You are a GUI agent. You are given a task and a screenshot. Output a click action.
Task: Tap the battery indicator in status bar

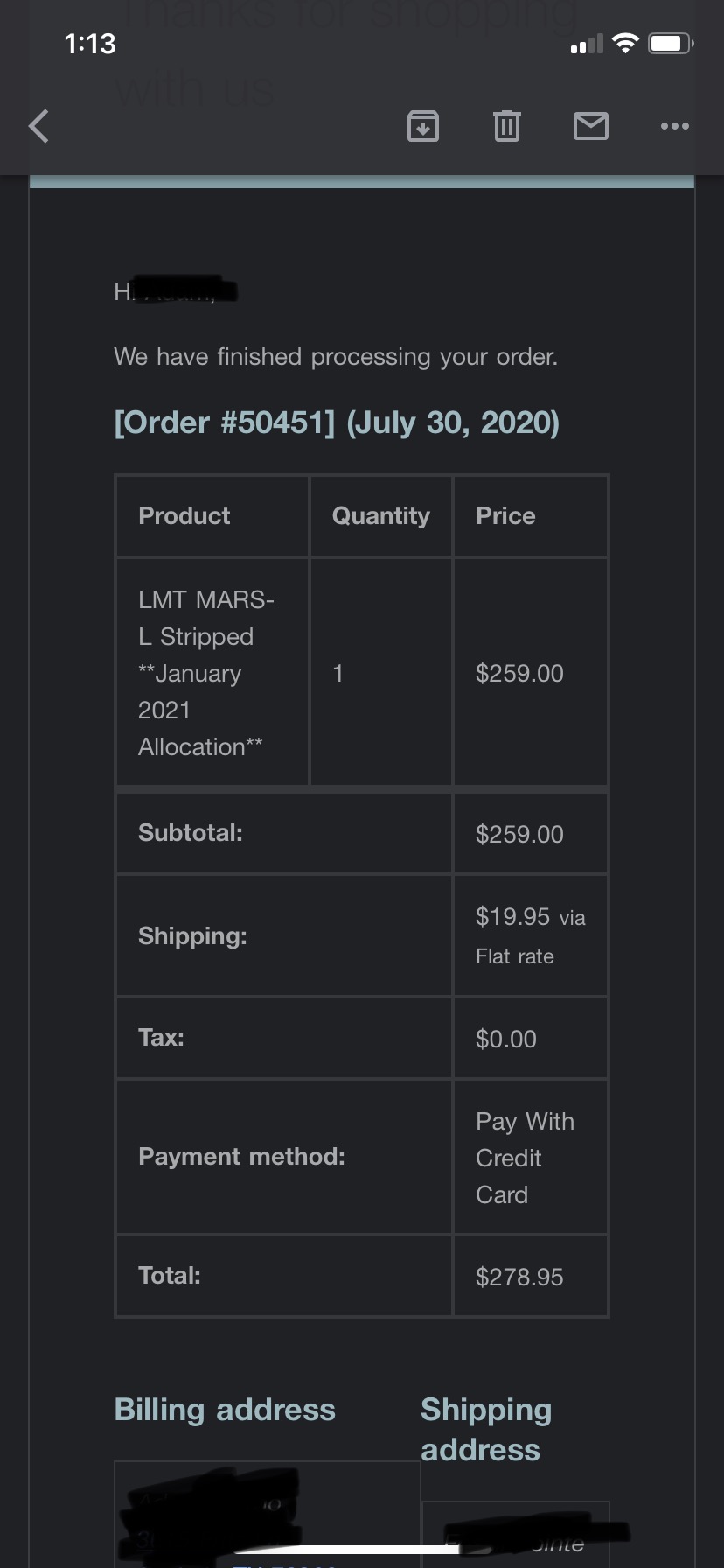[671, 43]
